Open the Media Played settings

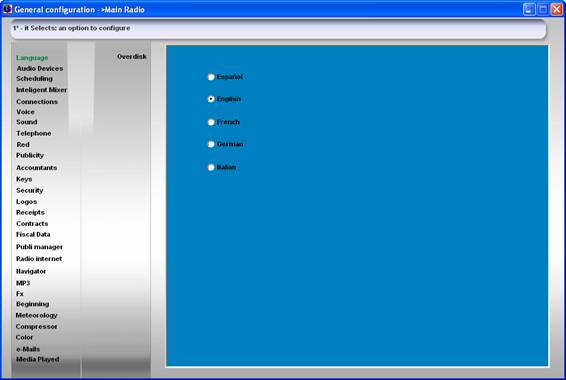click(x=38, y=359)
